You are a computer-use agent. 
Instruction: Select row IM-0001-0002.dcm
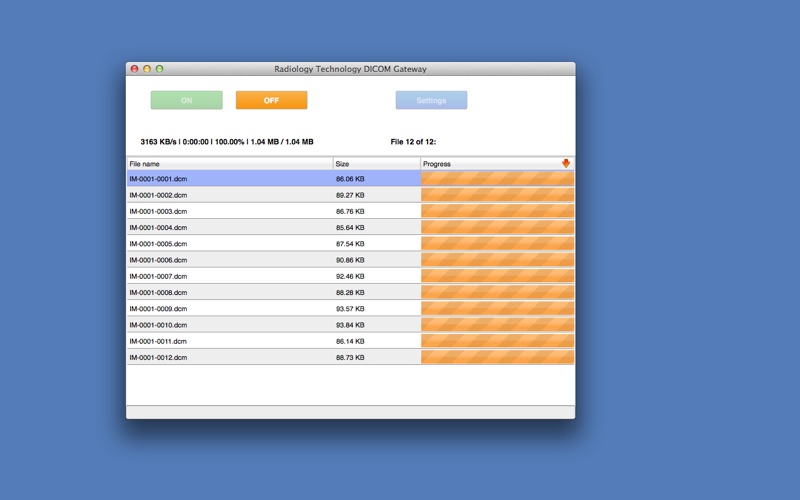point(351,195)
